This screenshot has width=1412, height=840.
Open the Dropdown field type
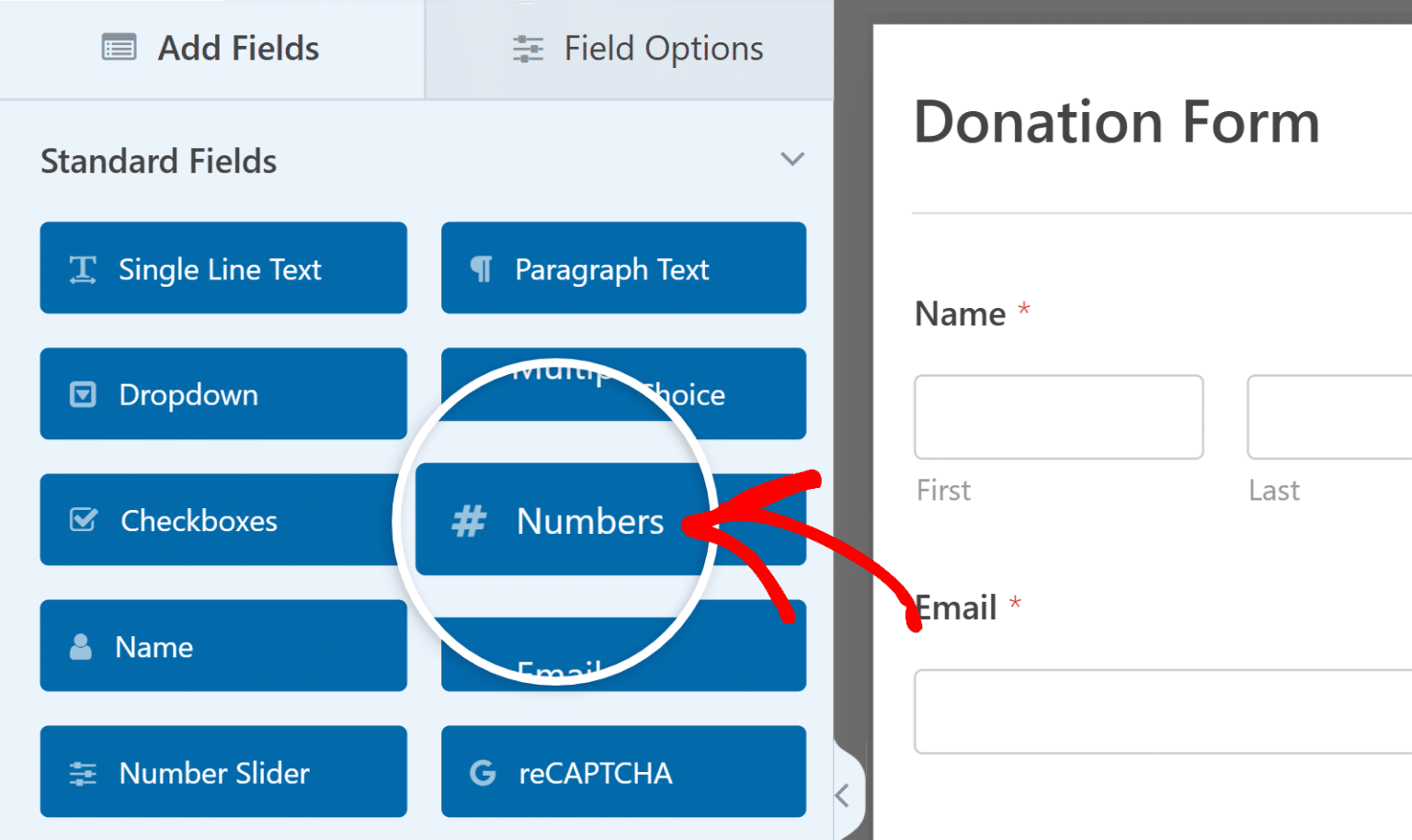(x=222, y=394)
